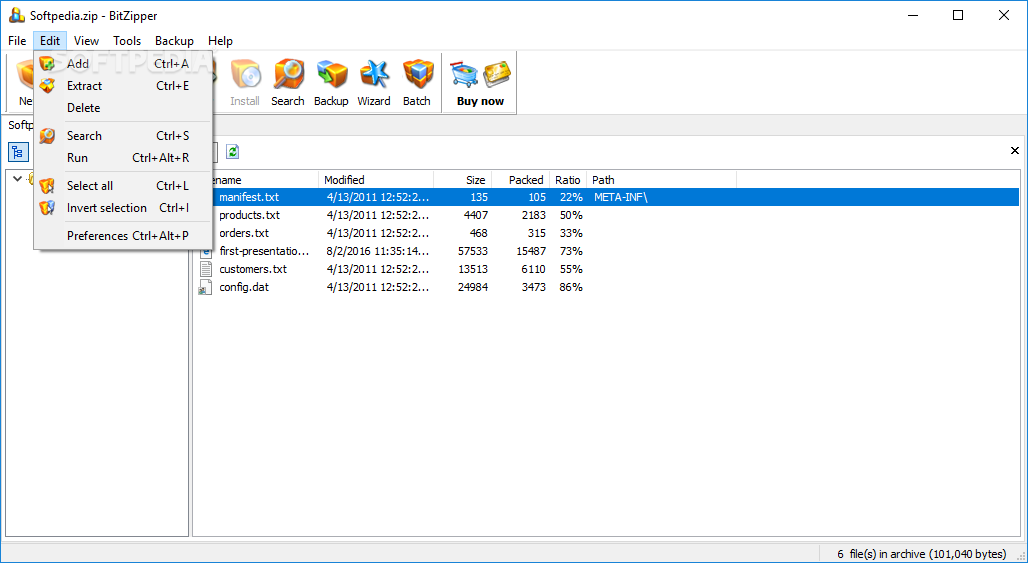Open the Help menu
This screenshot has width=1028, height=563.
coord(220,41)
